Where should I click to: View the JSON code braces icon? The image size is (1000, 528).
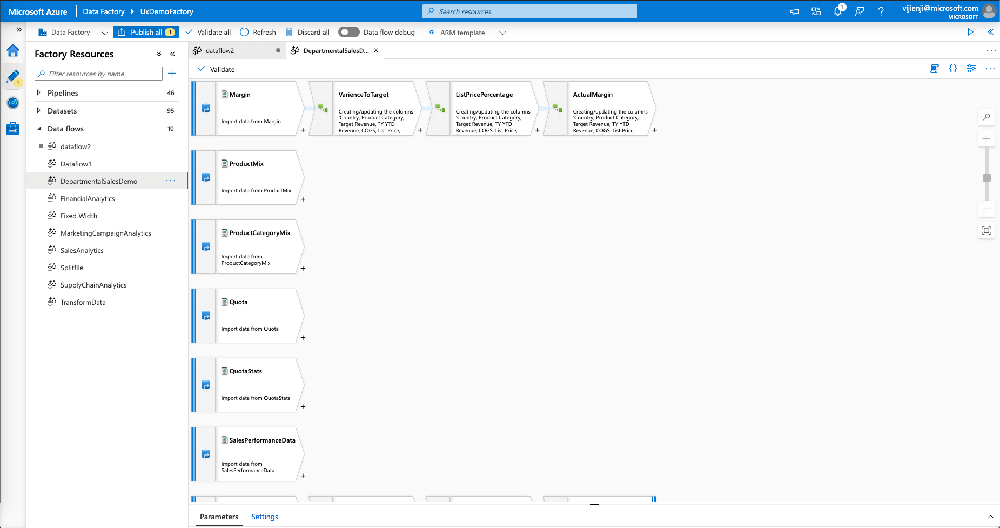pos(953,68)
